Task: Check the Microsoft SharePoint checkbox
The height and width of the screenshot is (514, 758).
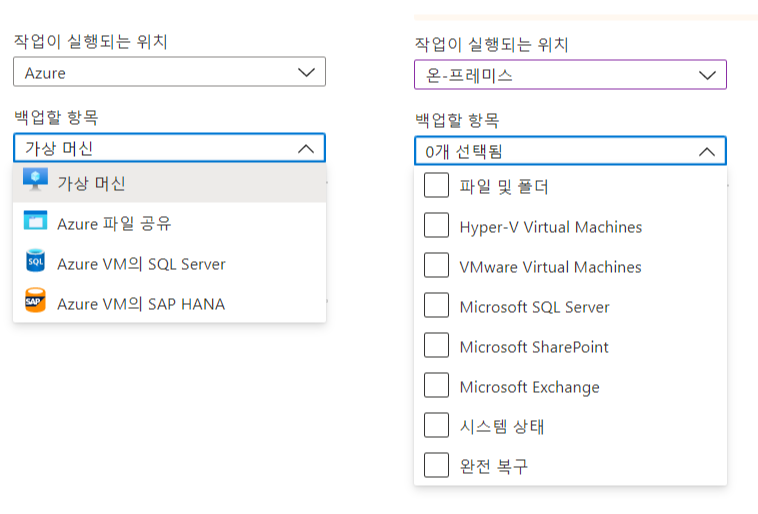Action: click(436, 345)
